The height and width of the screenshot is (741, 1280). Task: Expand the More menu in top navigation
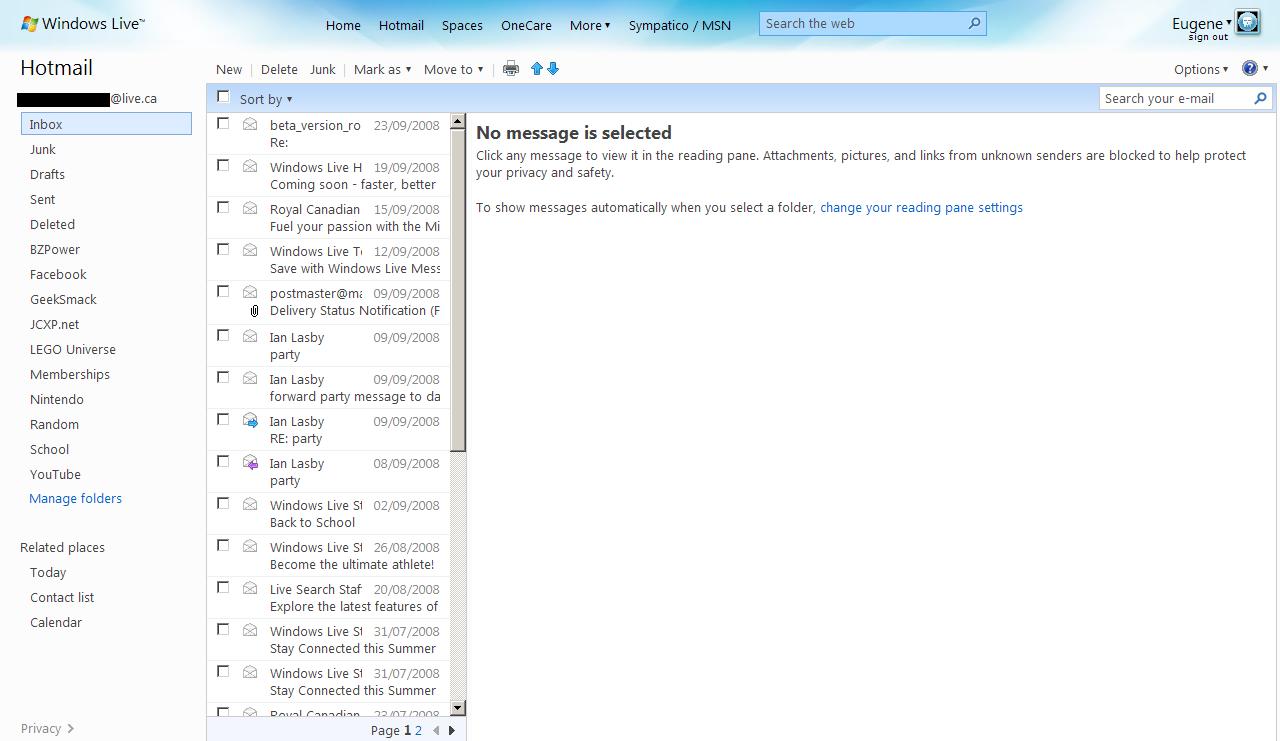590,25
